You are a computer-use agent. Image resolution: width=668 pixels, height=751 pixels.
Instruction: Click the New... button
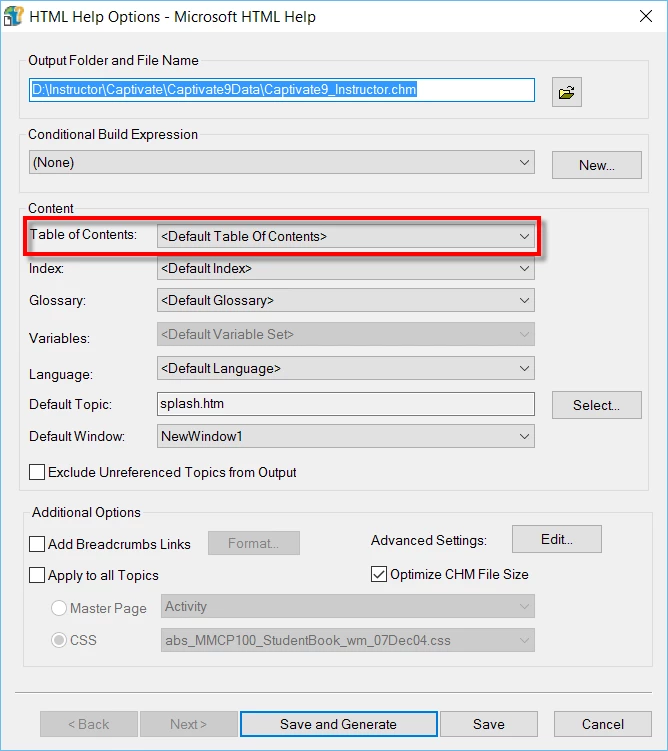(x=597, y=165)
